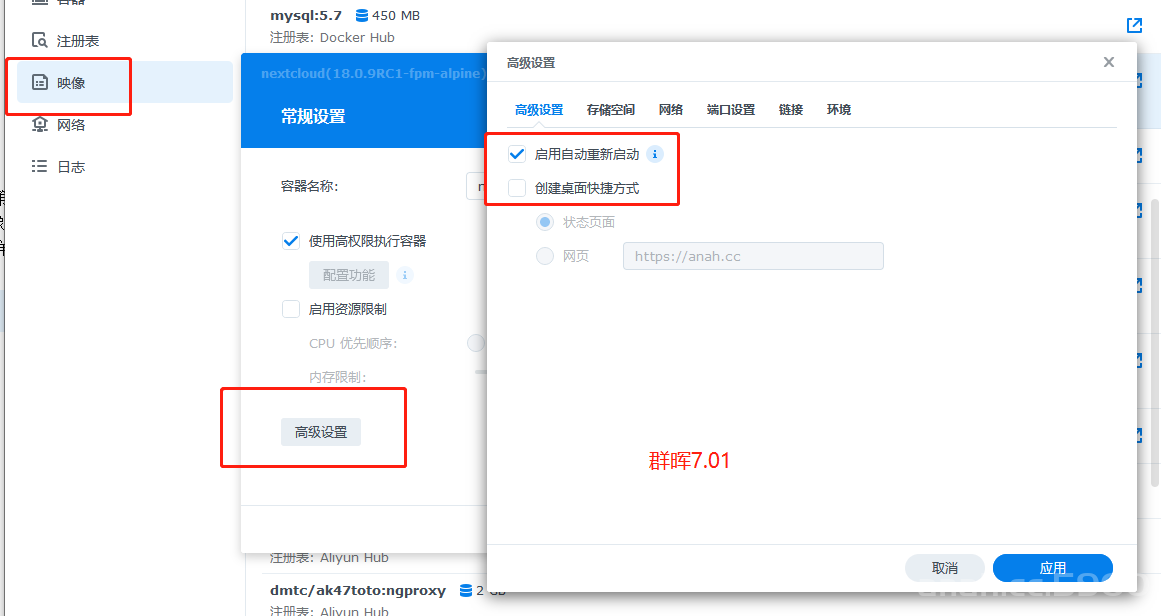The height and width of the screenshot is (616, 1169).
Task: Click the 高级设置 button in 常规设置
Action: pyautogui.click(x=321, y=432)
